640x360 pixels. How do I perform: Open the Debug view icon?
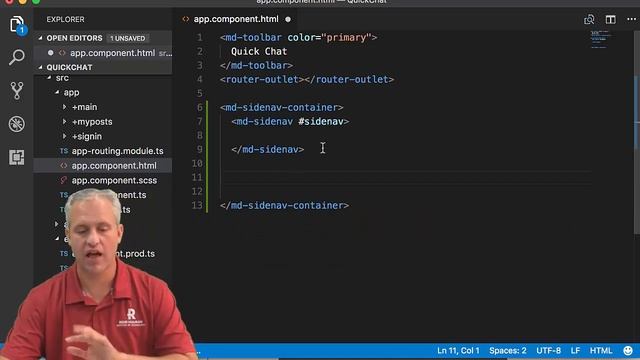pyautogui.click(x=17, y=124)
